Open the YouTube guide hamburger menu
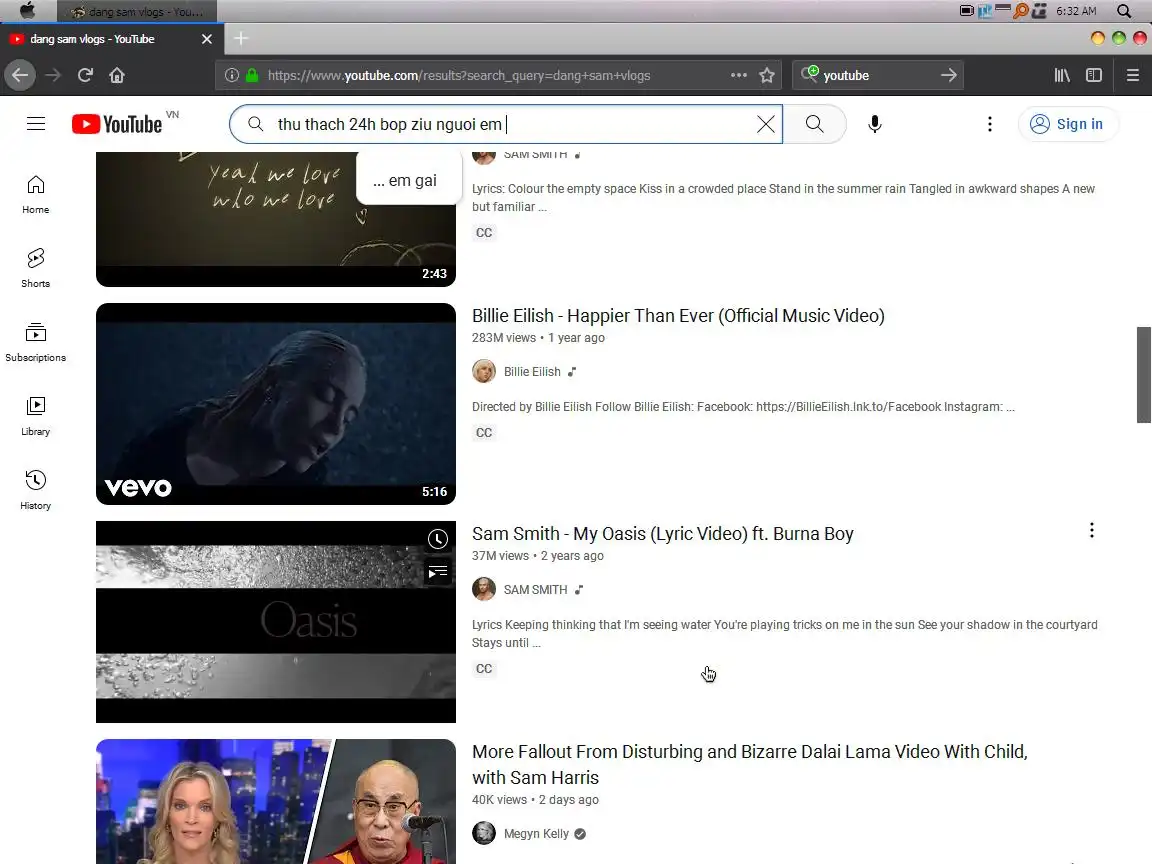 35,123
